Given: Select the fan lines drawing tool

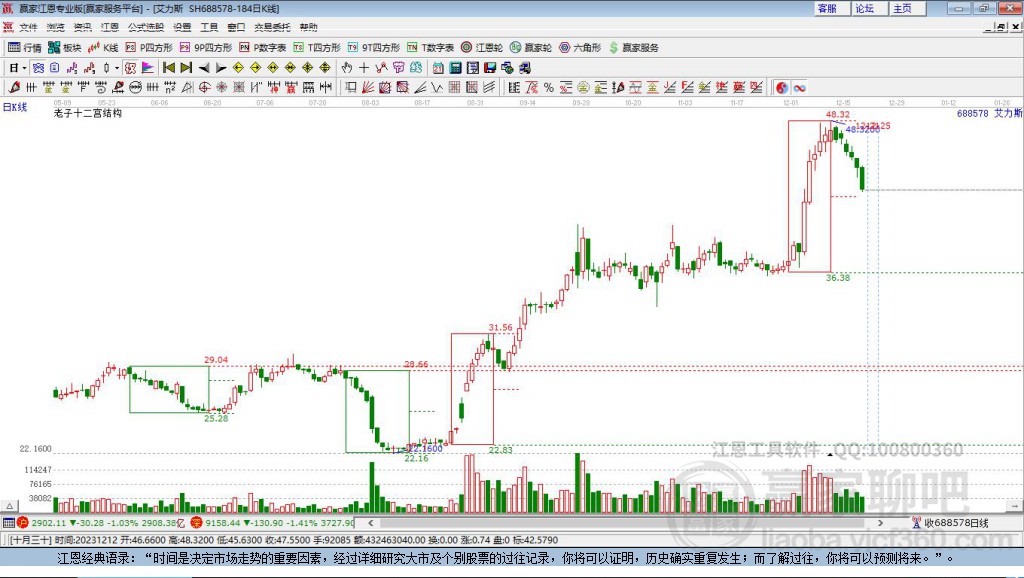Looking at the screenshot, I should pos(368,88).
